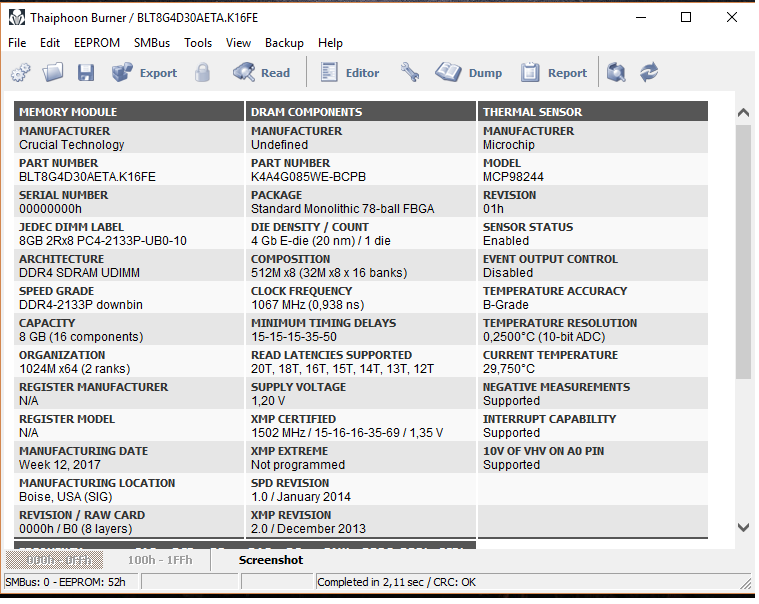Click the clock frequency 1067 MHz value
Viewport: 759px width, 604px height.
coord(307,304)
